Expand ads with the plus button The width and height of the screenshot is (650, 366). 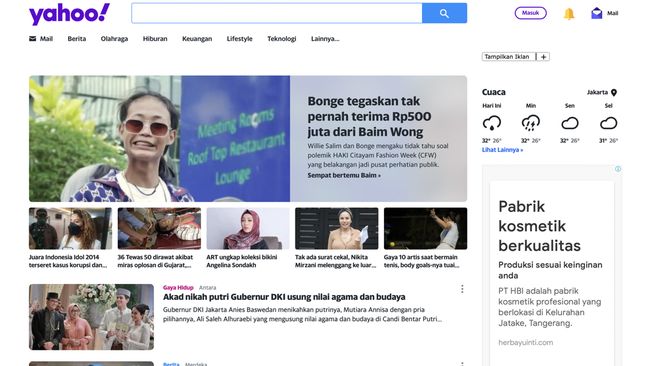(x=543, y=57)
